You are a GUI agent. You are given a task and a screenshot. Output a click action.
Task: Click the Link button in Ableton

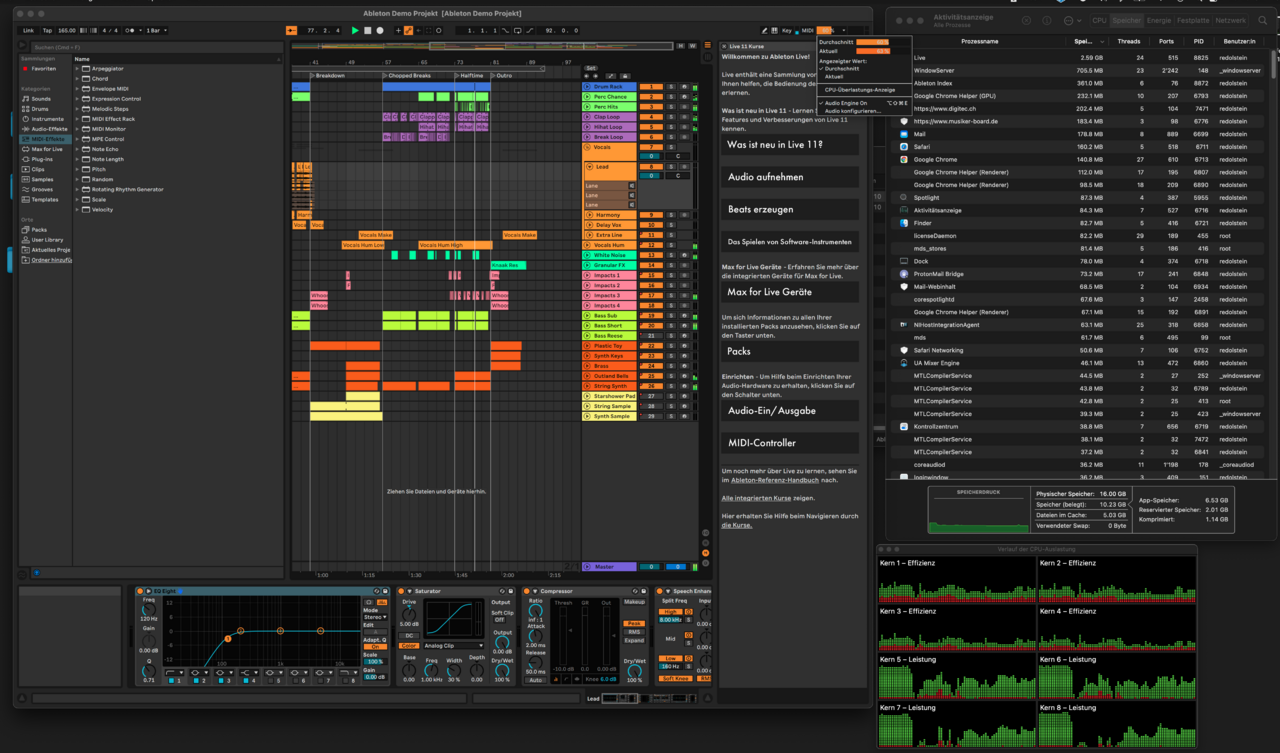coord(28,31)
